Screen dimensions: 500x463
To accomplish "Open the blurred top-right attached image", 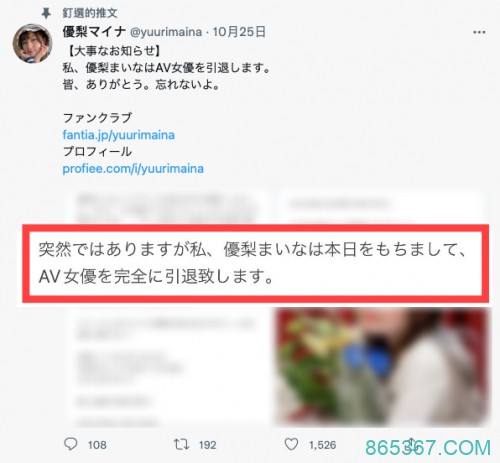I will coord(380,207).
